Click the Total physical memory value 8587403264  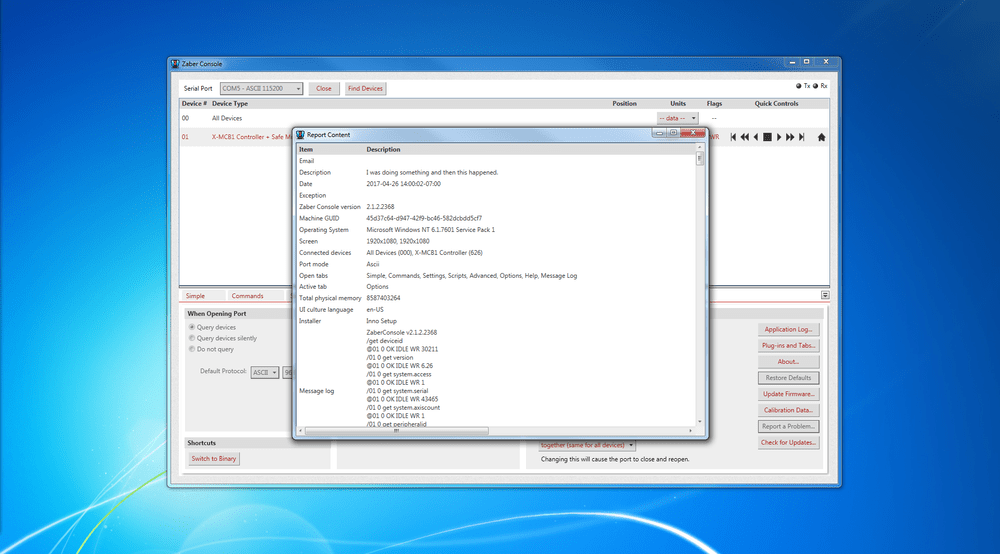383,298
